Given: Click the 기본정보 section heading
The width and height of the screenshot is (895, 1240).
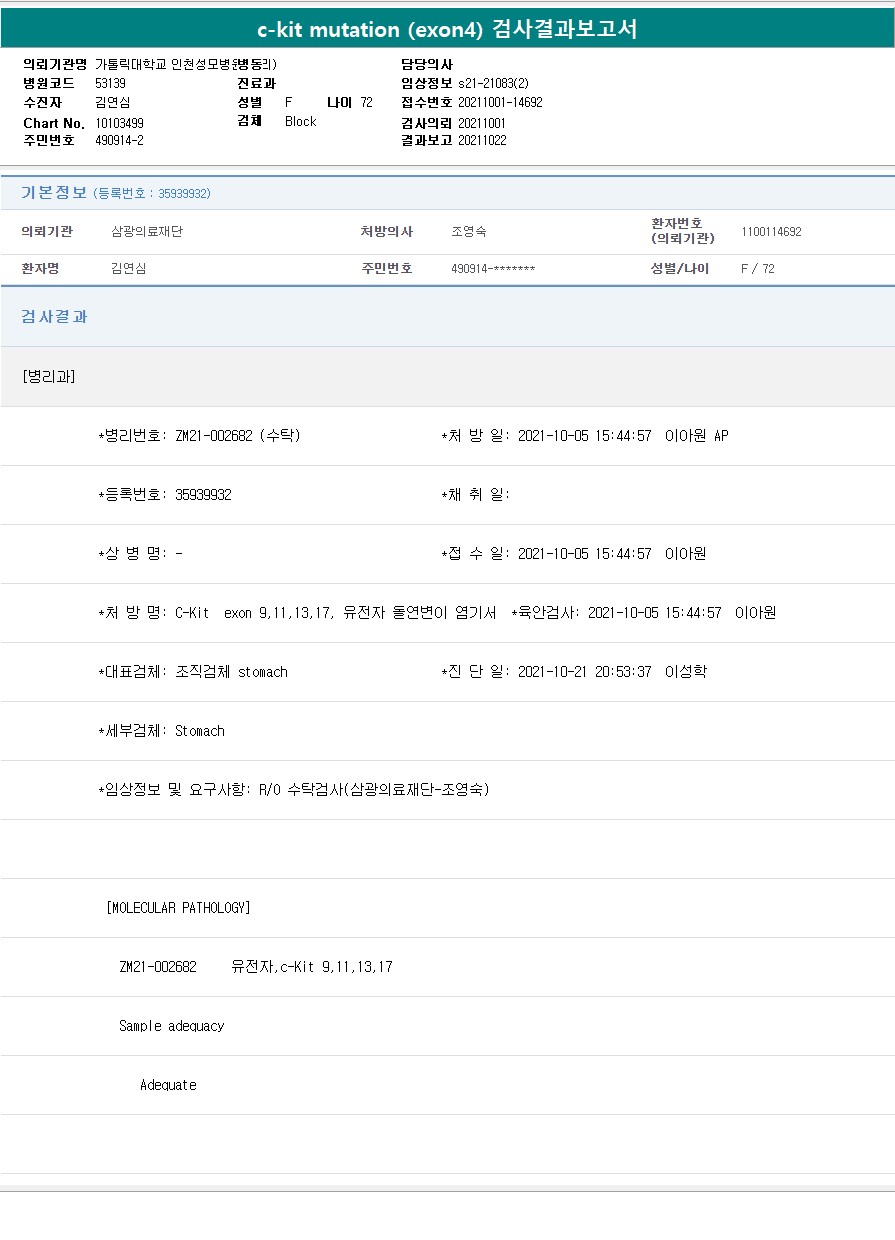Looking at the screenshot, I should tap(54, 193).
